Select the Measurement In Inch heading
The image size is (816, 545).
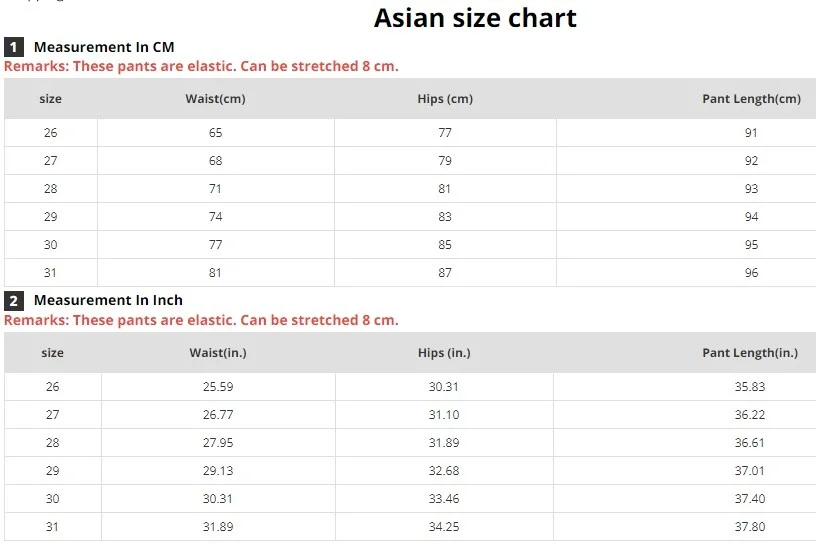click(x=108, y=300)
